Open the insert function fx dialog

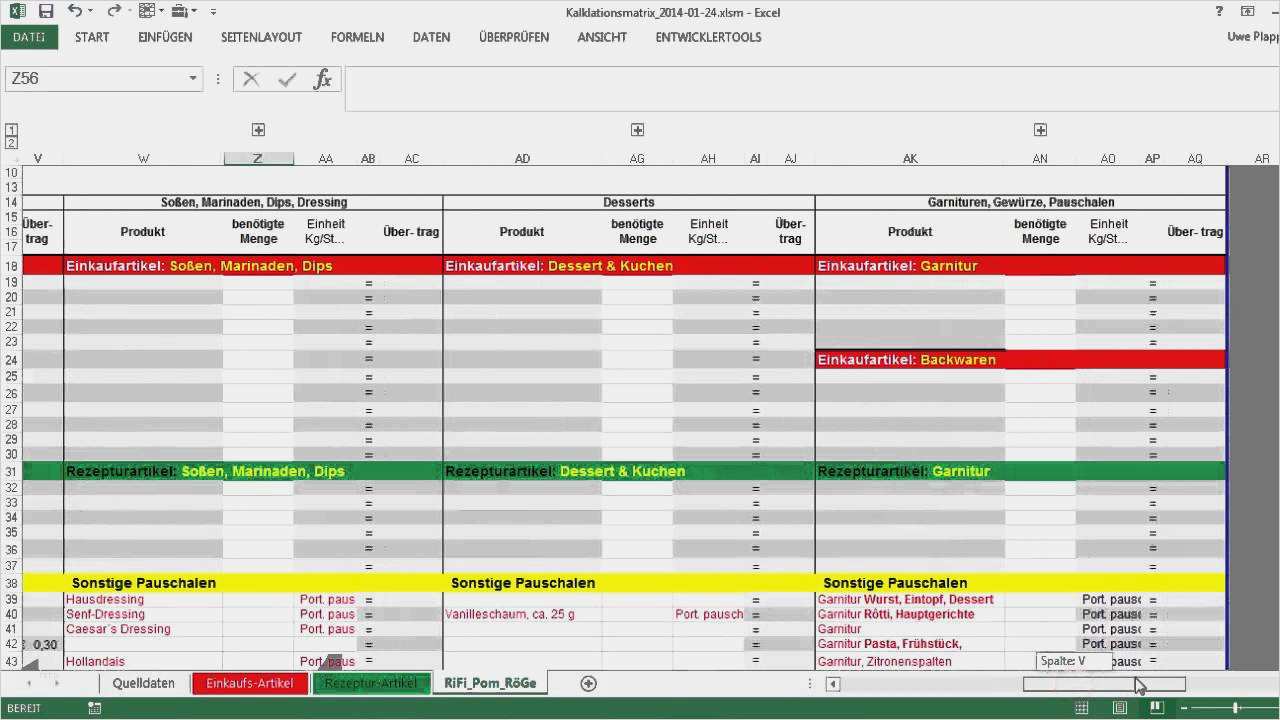322,79
